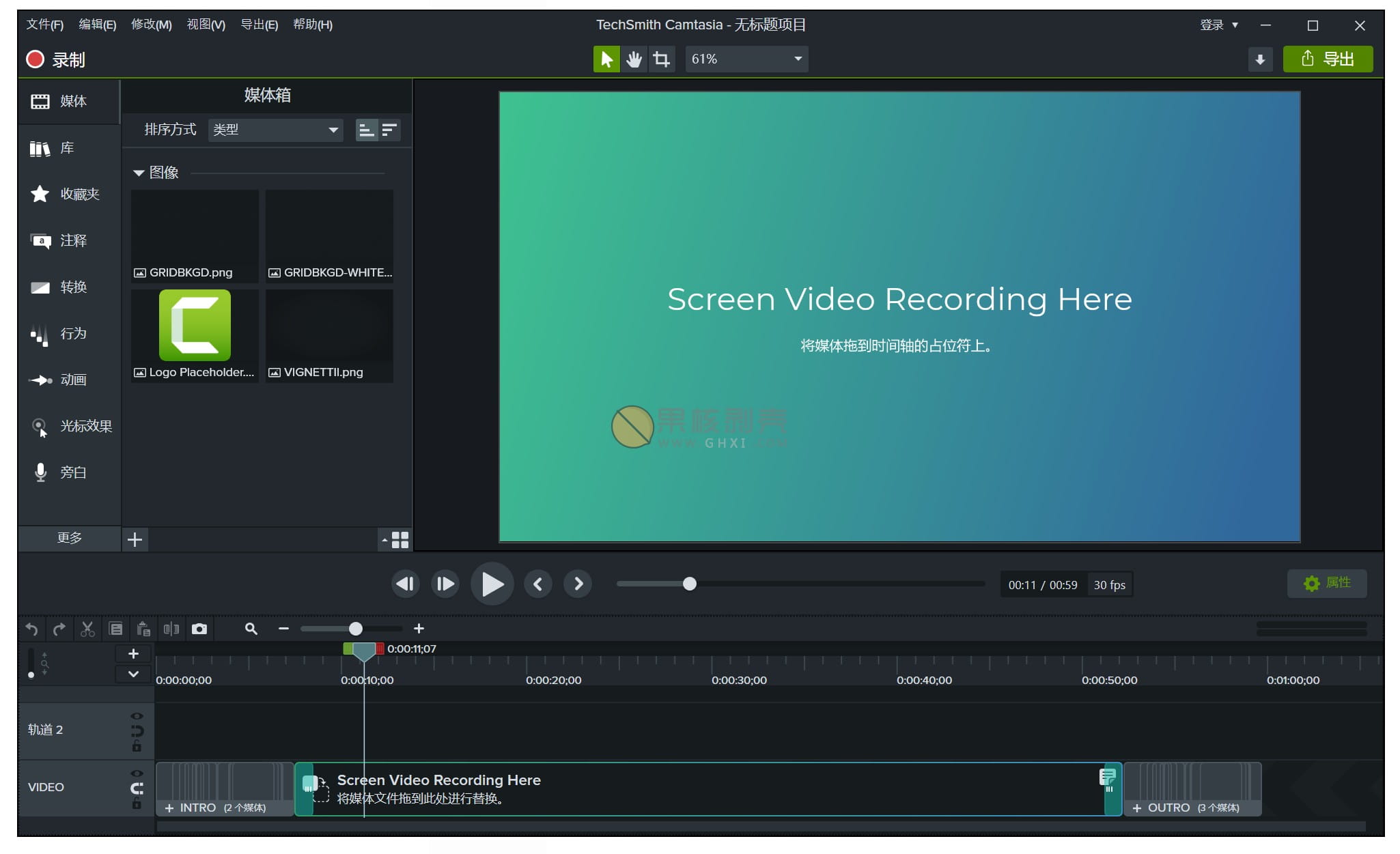Select the VIGNETTII.png thumbnail
1400x854 pixels.
point(329,336)
